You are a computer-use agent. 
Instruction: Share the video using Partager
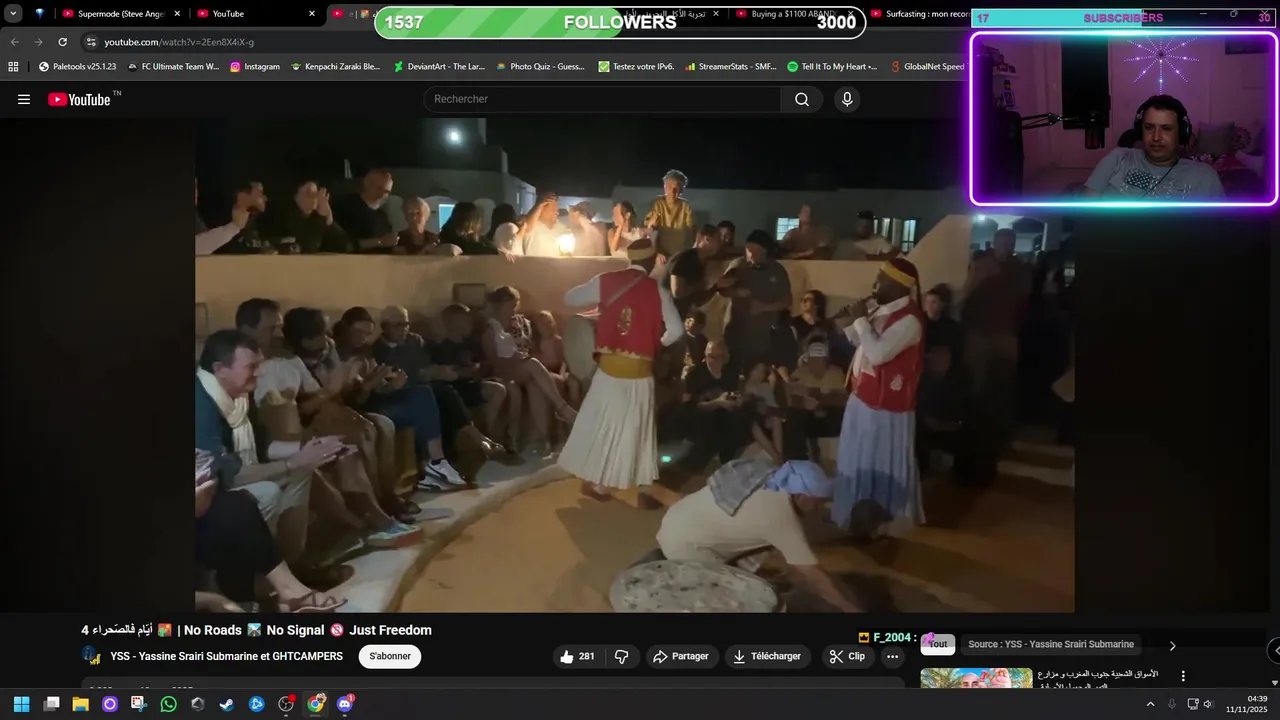click(x=681, y=656)
